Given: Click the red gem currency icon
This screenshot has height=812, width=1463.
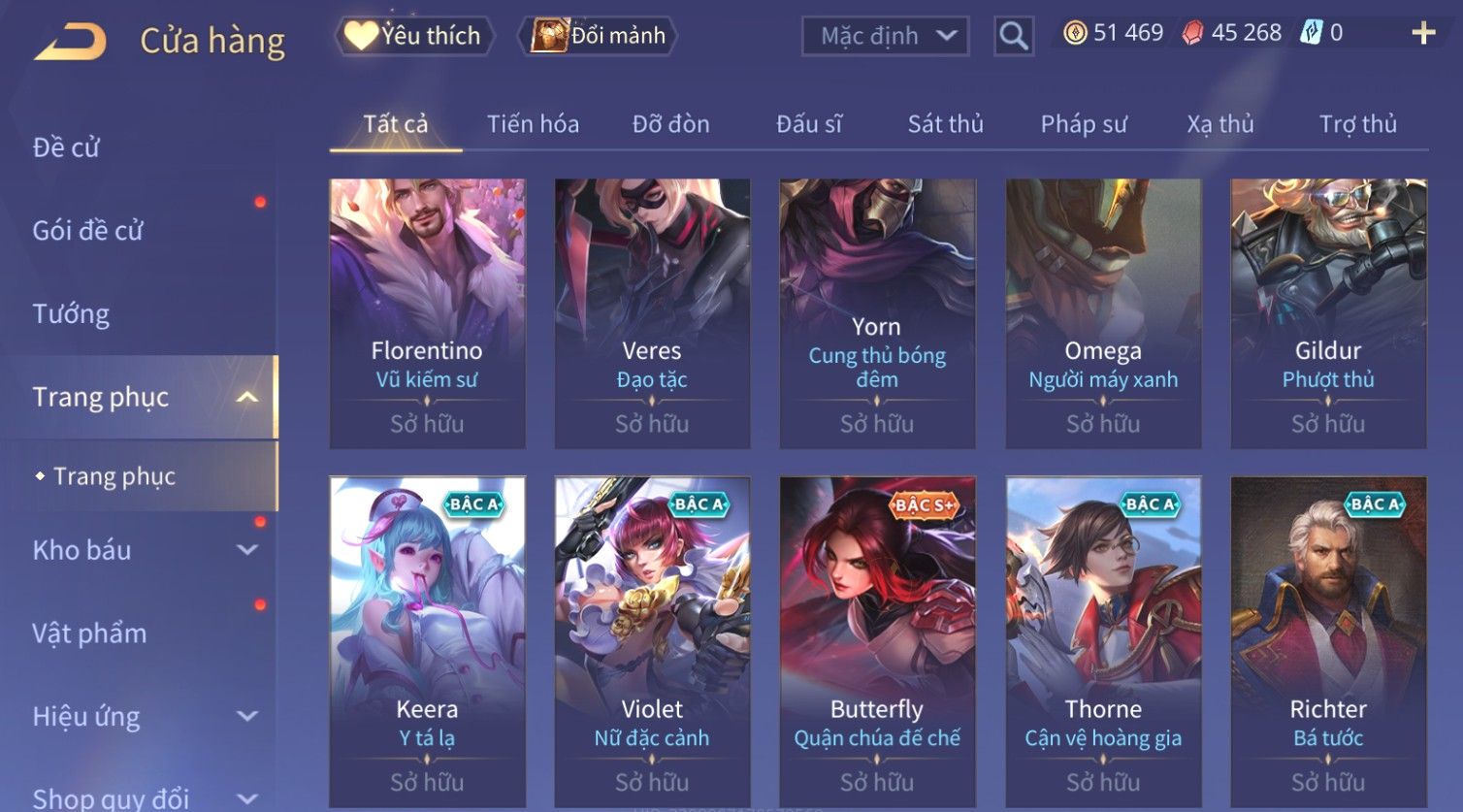Looking at the screenshot, I should point(1192,33).
